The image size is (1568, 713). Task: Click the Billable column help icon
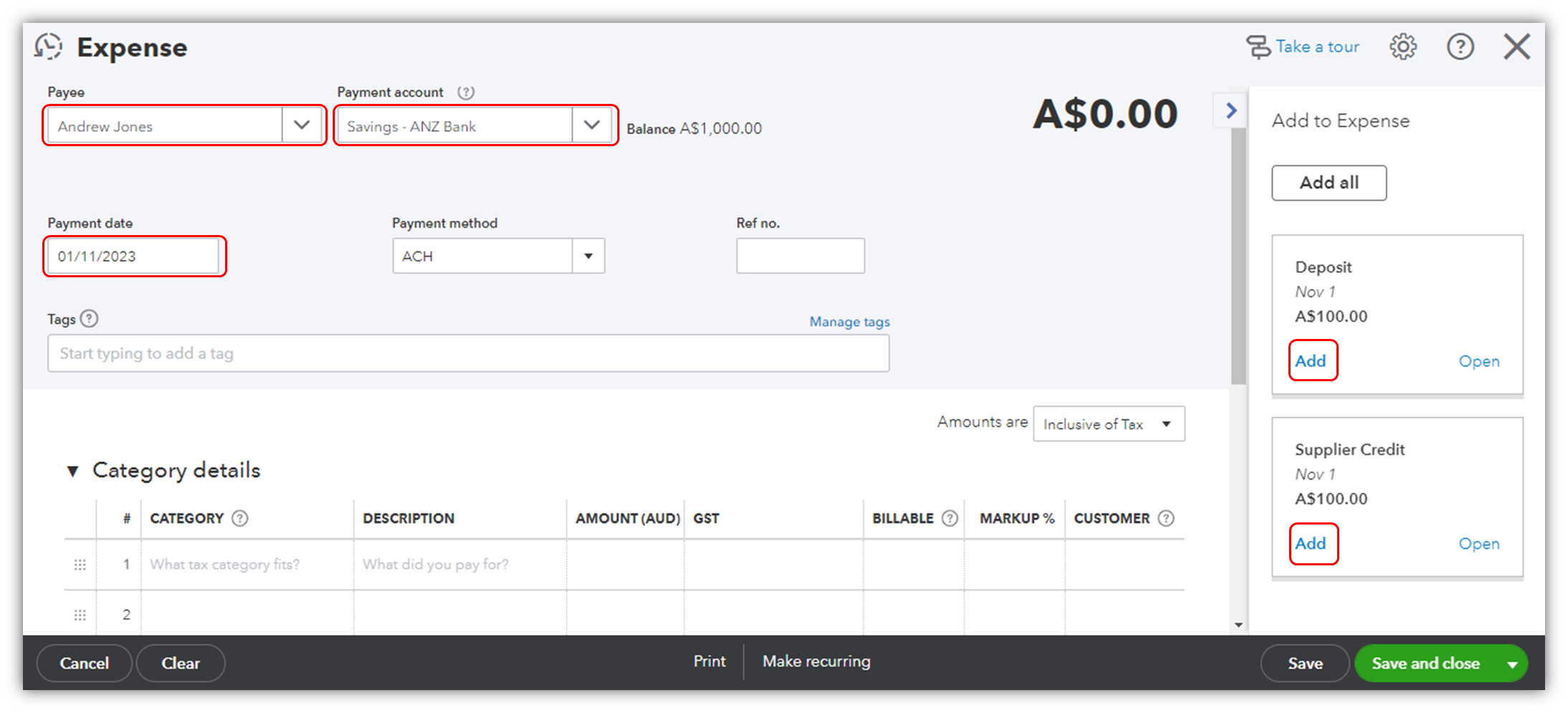tap(950, 518)
